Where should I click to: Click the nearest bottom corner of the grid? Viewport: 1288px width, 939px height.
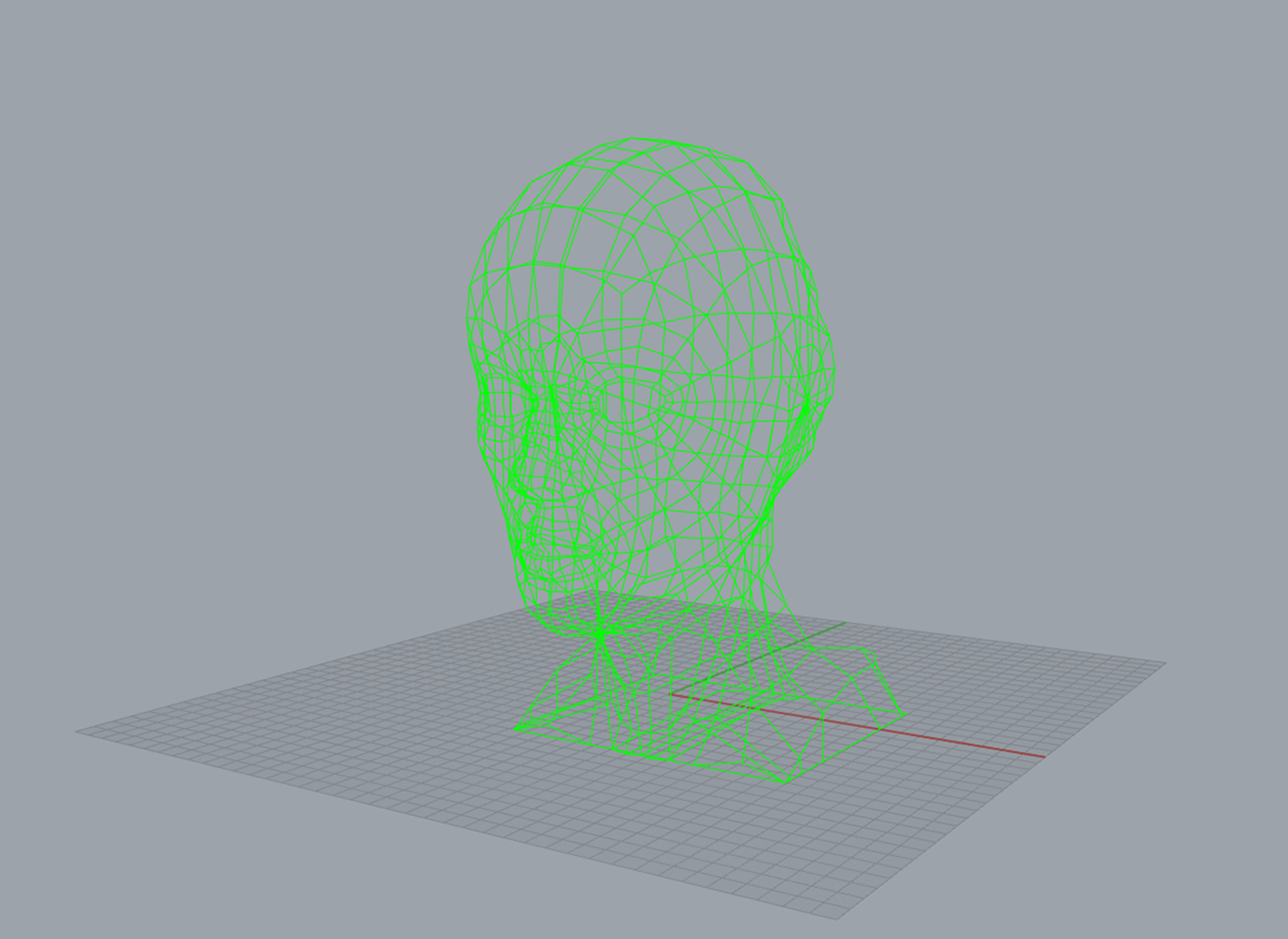click(x=836, y=919)
